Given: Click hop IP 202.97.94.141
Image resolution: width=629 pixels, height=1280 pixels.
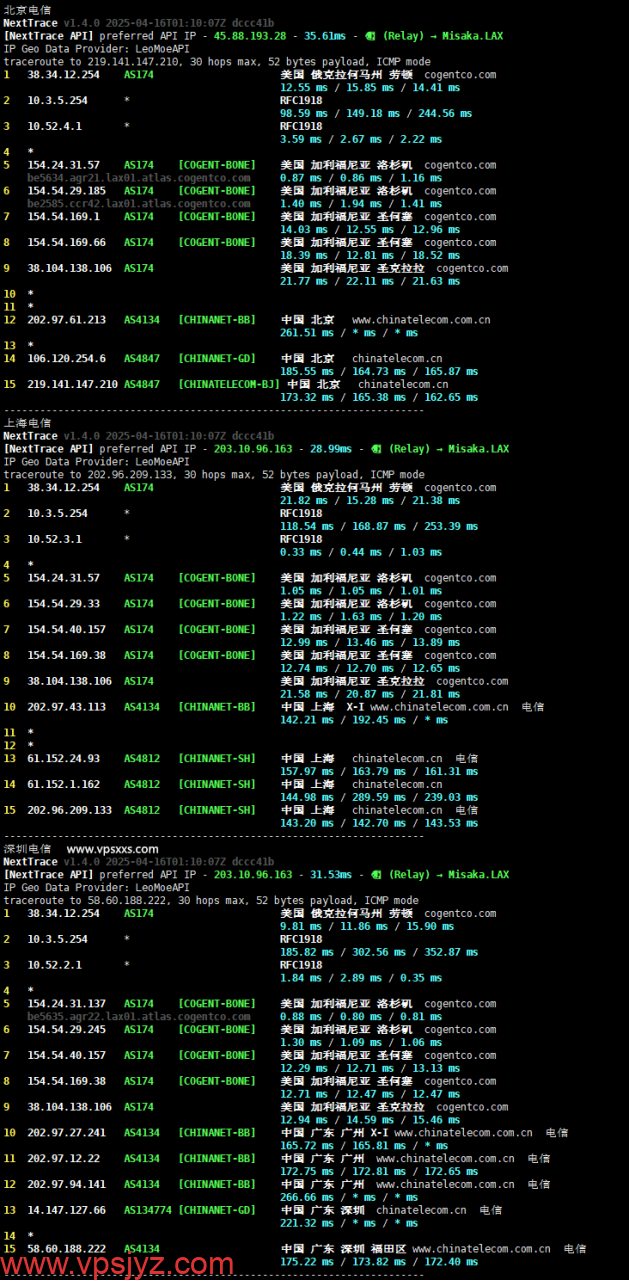Looking at the screenshot, I should (66, 1185).
